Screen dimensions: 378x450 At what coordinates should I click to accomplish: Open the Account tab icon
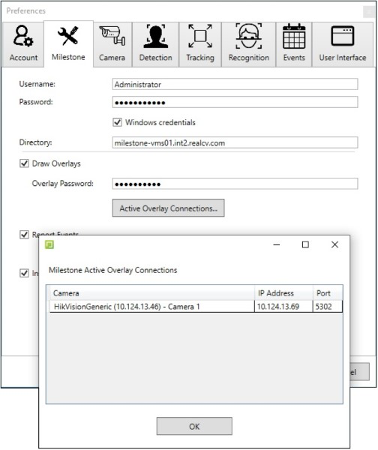pyautogui.click(x=23, y=36)
